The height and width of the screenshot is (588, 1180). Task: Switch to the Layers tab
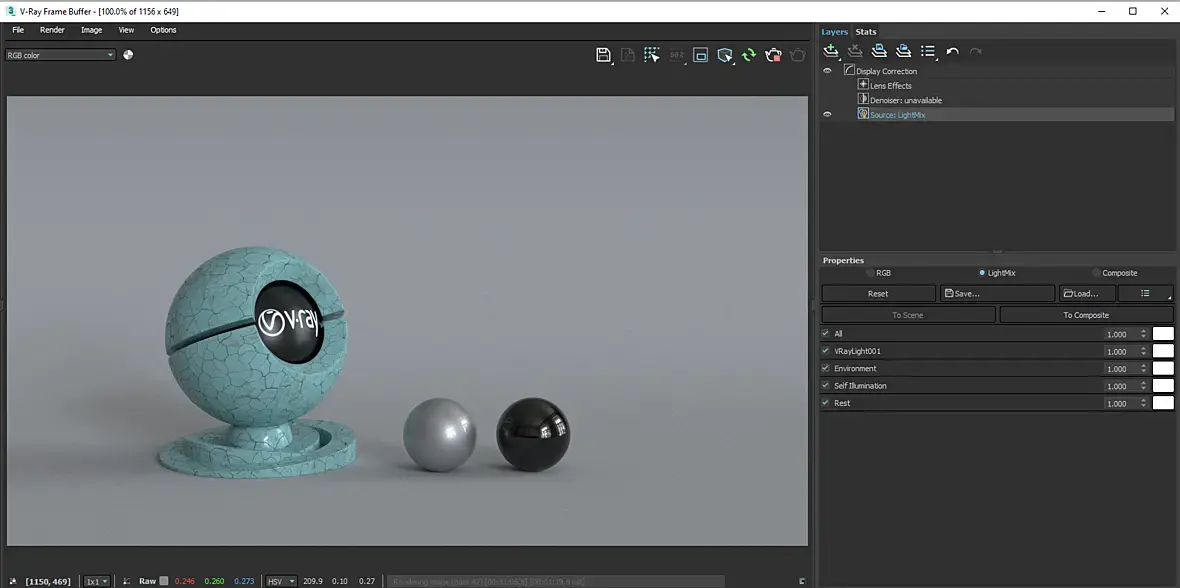(835, 32)
